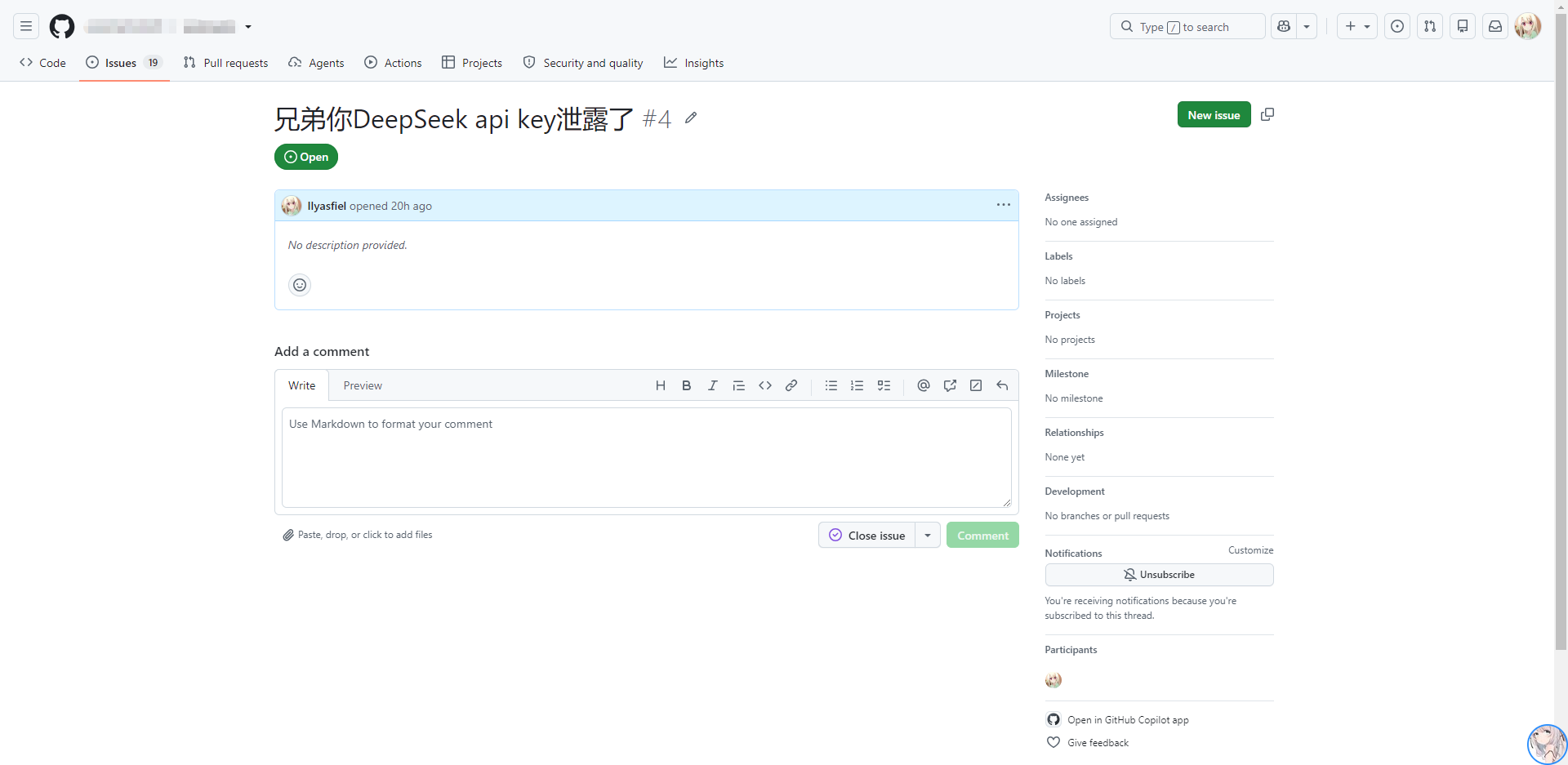Click Customize notifications link
The width and height of the screenshot is (1568, 765).
click(1250, 550)
